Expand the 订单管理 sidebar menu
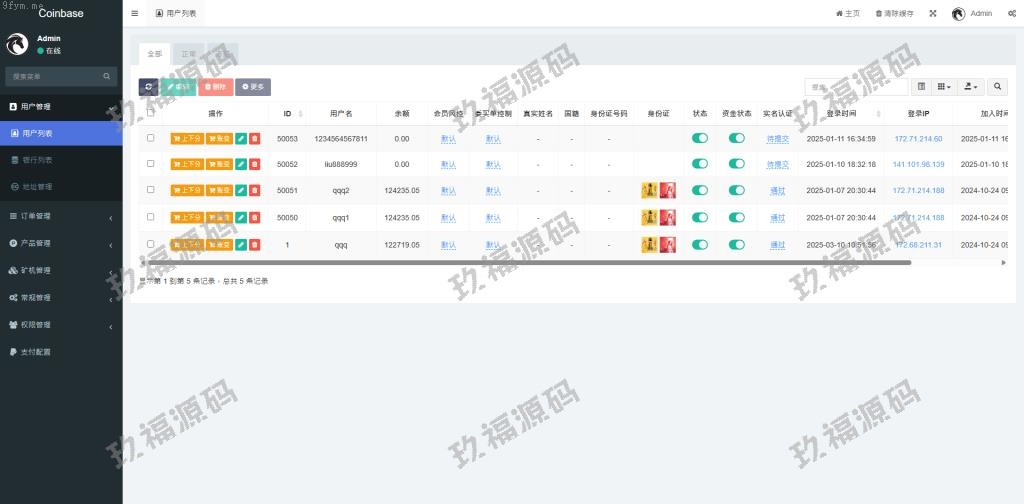This screenshot has width=1024, height=504. click(x=60, y=216)
